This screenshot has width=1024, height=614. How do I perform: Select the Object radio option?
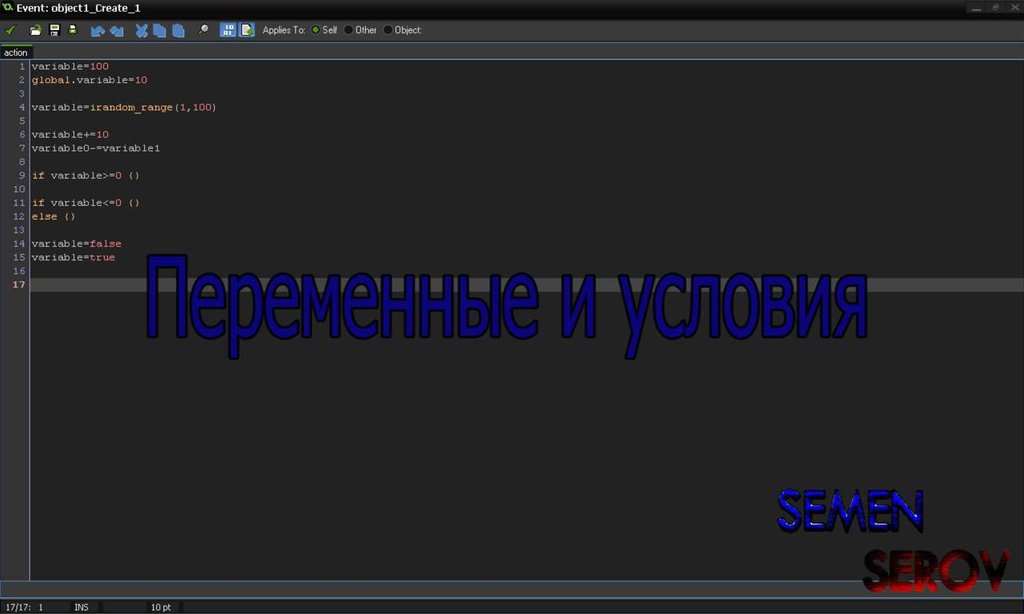click(388, 30)
